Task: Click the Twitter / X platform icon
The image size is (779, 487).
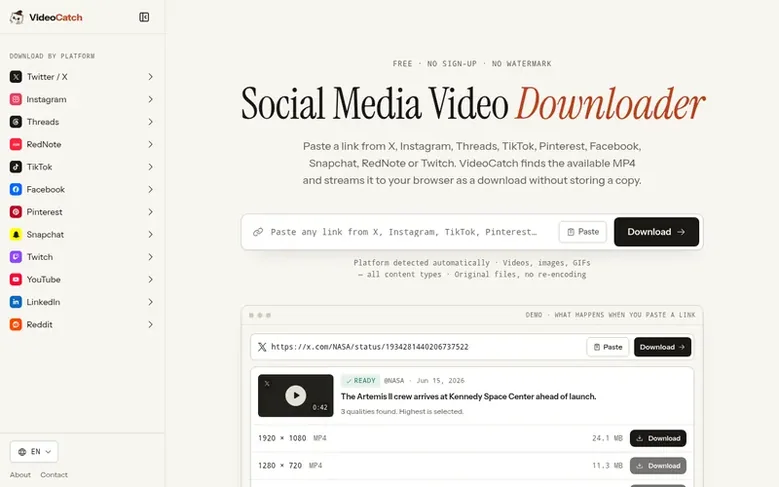Action: [16, 77]
